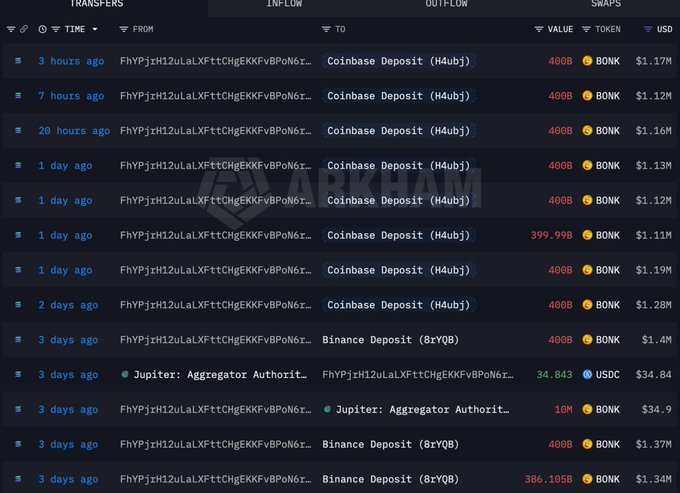The height and width of the screenshot is (493, 680).
Task: Click Solana chain icon in 3 hours ago row
Action: pos(18,61)
